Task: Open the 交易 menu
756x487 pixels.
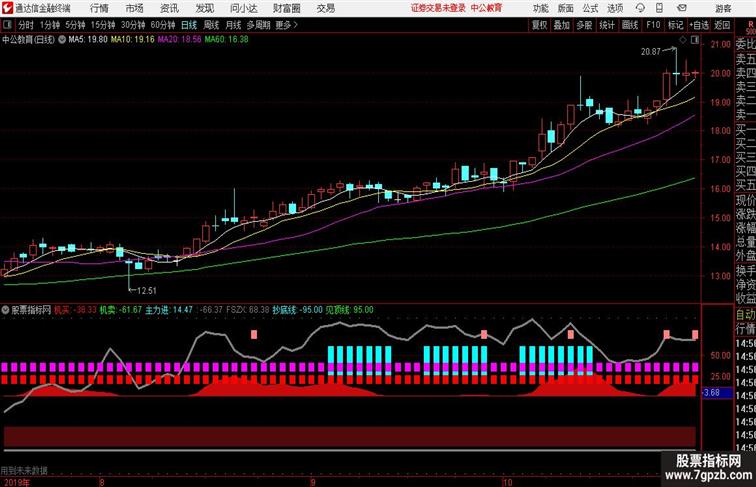Action: (x=325, y=8)
